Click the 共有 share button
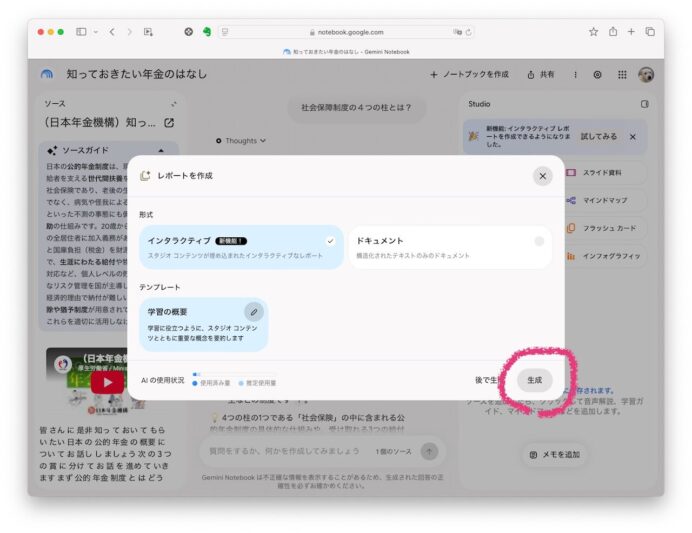Image resolution: width=692 pixels, height=533 pixels. 541,75
